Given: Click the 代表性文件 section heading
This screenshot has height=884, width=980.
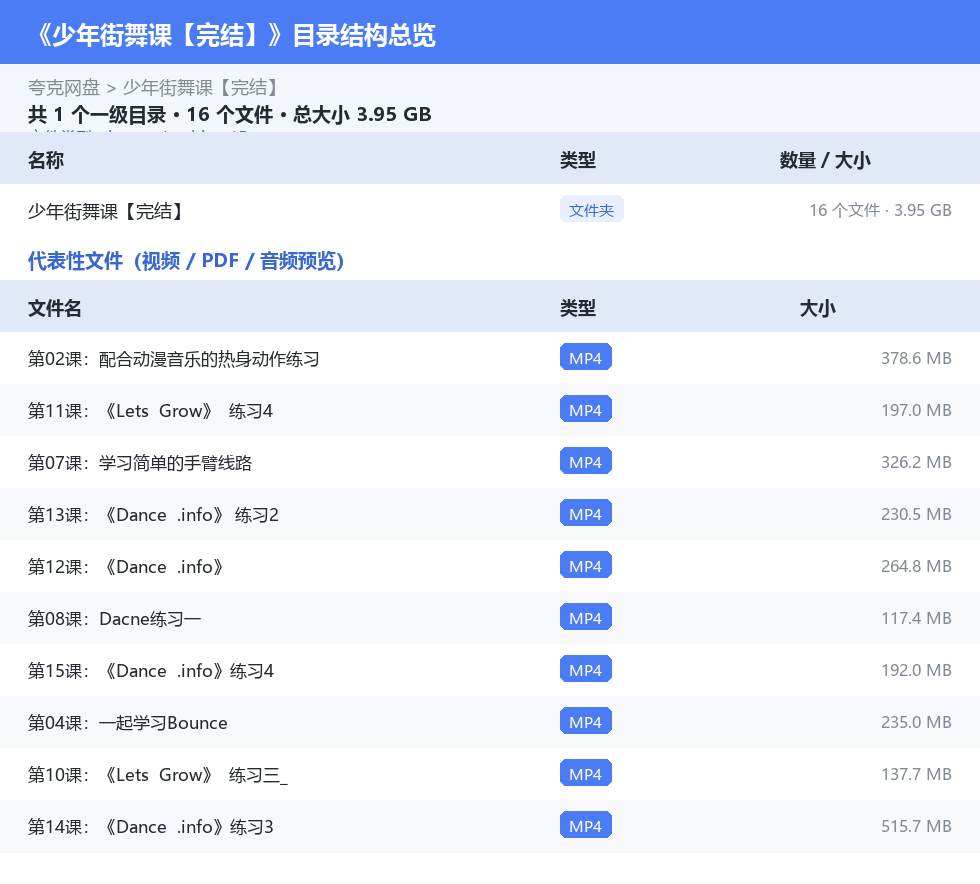Looking at the screenshot, I should coord(186,261).
